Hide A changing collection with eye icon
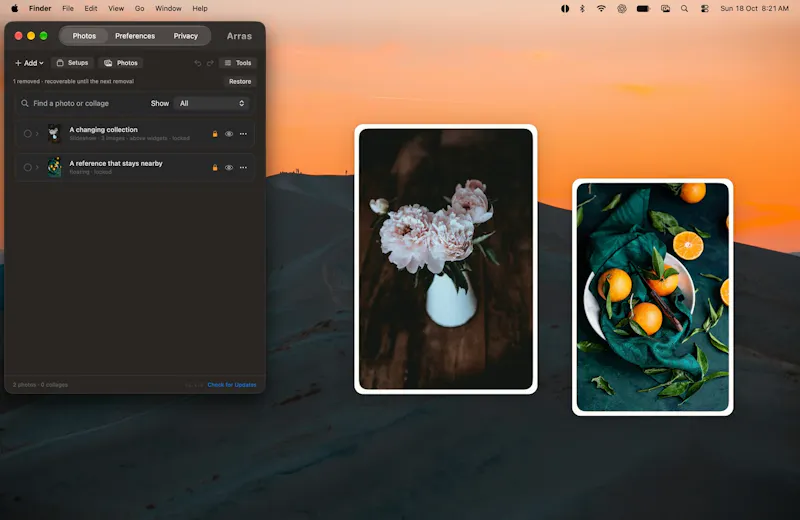 [x=229, y=134]
